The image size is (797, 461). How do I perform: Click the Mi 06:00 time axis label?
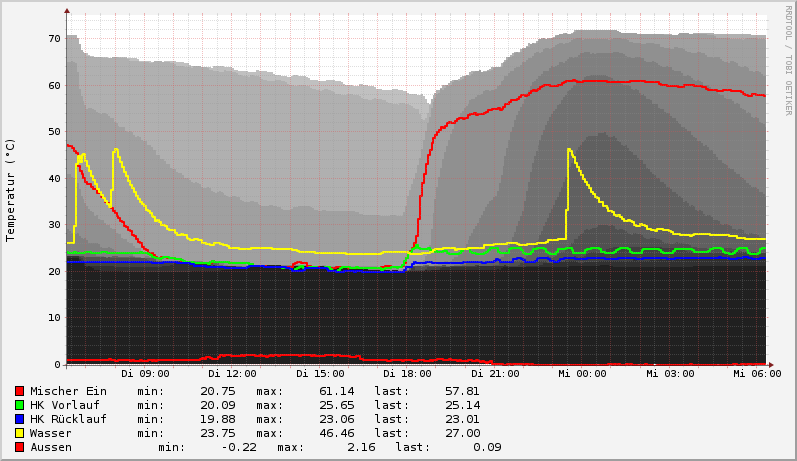[x=755, y=374]
